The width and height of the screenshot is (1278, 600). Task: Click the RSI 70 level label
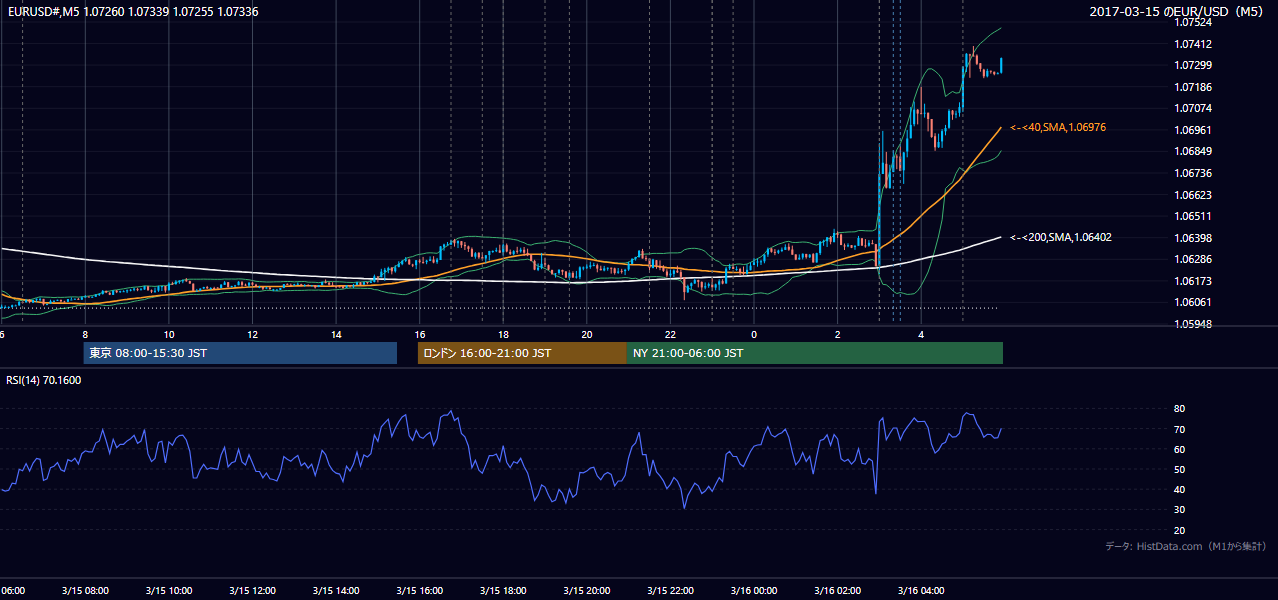pyautogui.click(x=1179, y=429)
